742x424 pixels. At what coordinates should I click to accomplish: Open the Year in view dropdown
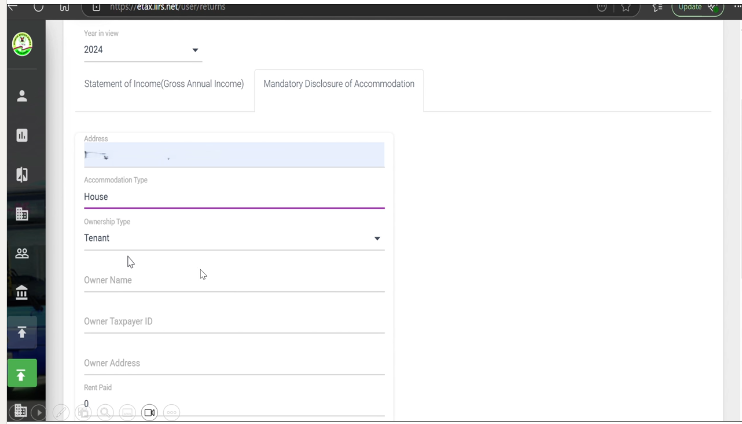[142, 50]
